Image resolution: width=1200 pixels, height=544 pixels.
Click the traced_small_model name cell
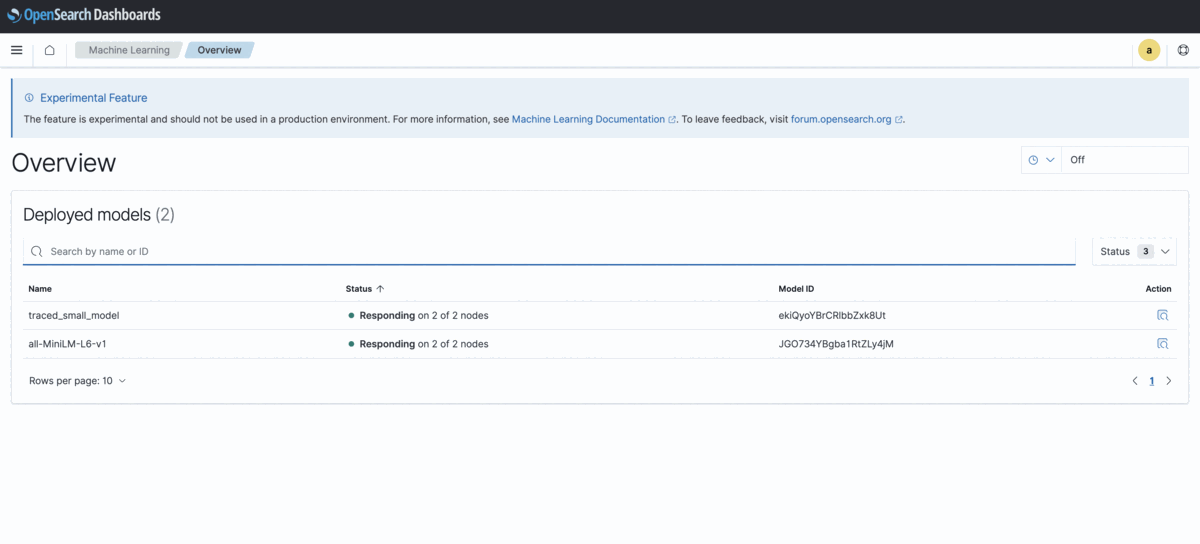coord(74,315)
